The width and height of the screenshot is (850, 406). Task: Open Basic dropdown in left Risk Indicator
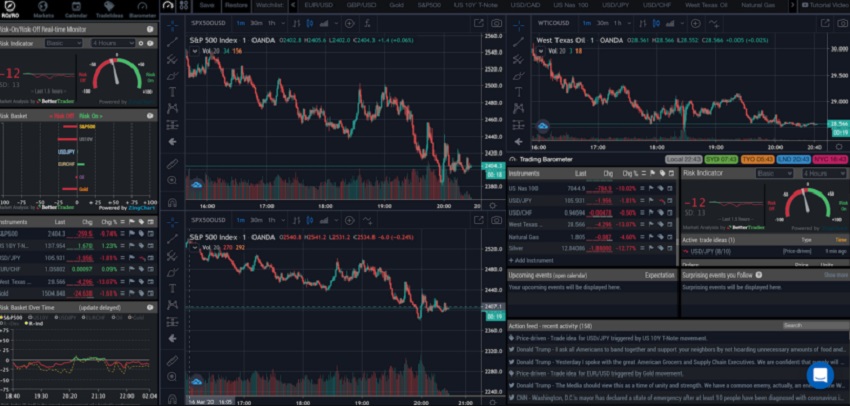[x=63, y=43]
